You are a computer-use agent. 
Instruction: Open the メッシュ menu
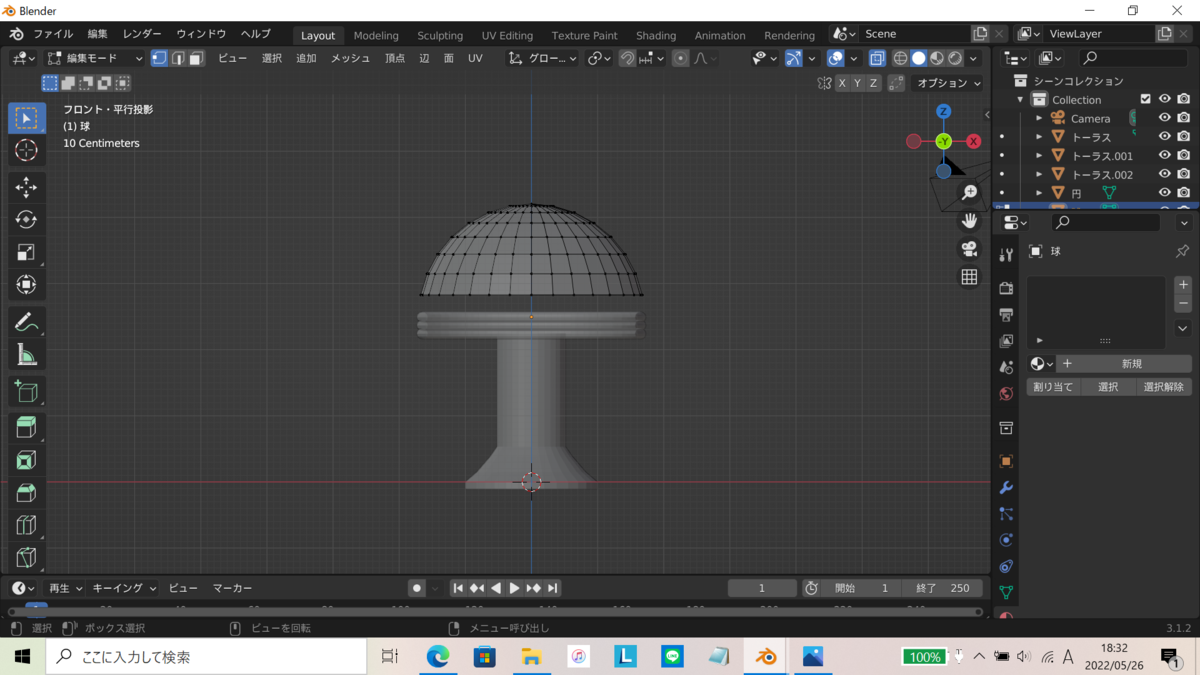click(x=350, y=58)
